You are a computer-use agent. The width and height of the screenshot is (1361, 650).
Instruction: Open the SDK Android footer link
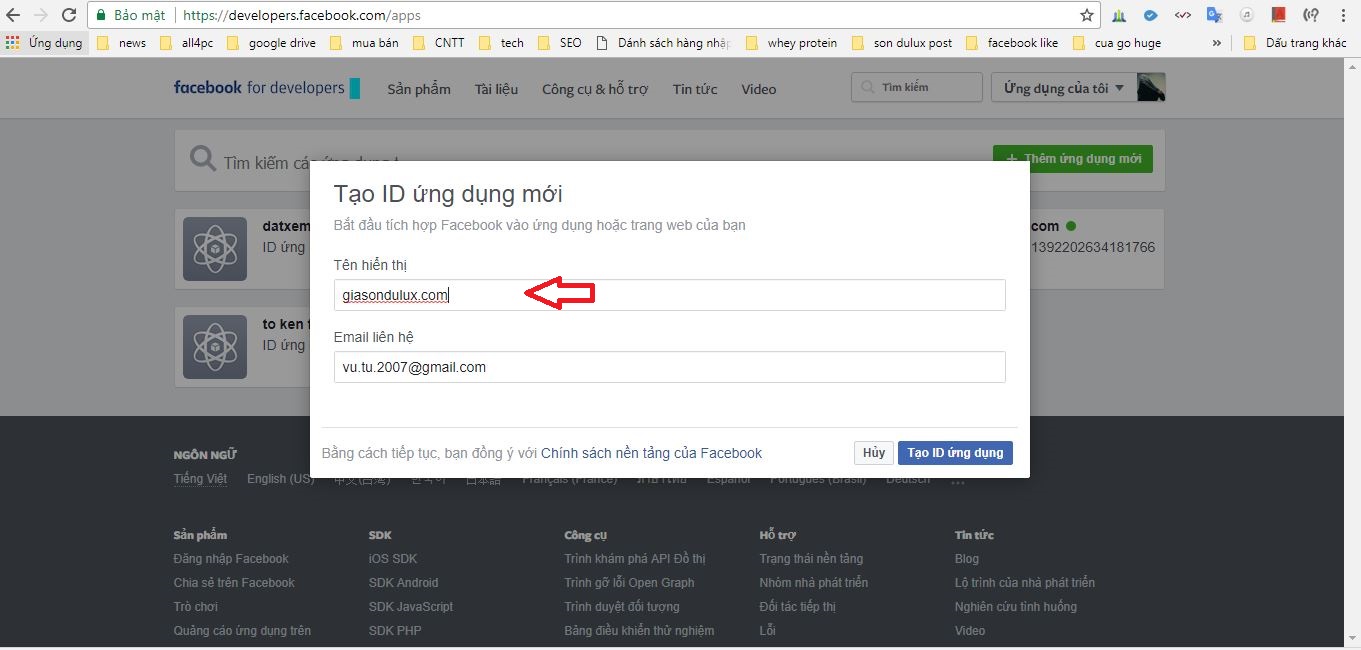pos(403,583)
